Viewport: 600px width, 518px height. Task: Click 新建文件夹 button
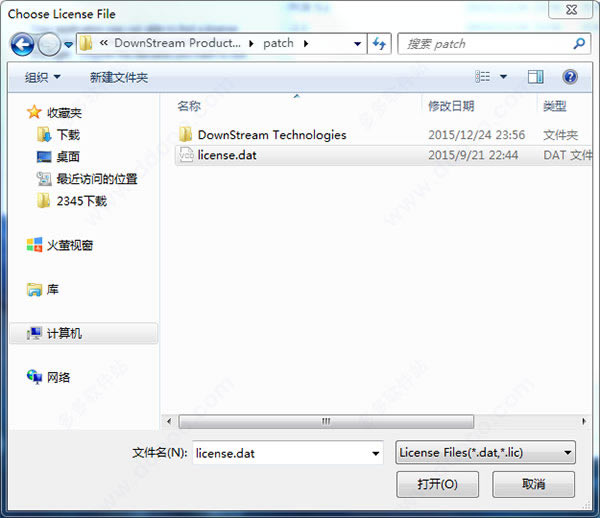point(119,77)
